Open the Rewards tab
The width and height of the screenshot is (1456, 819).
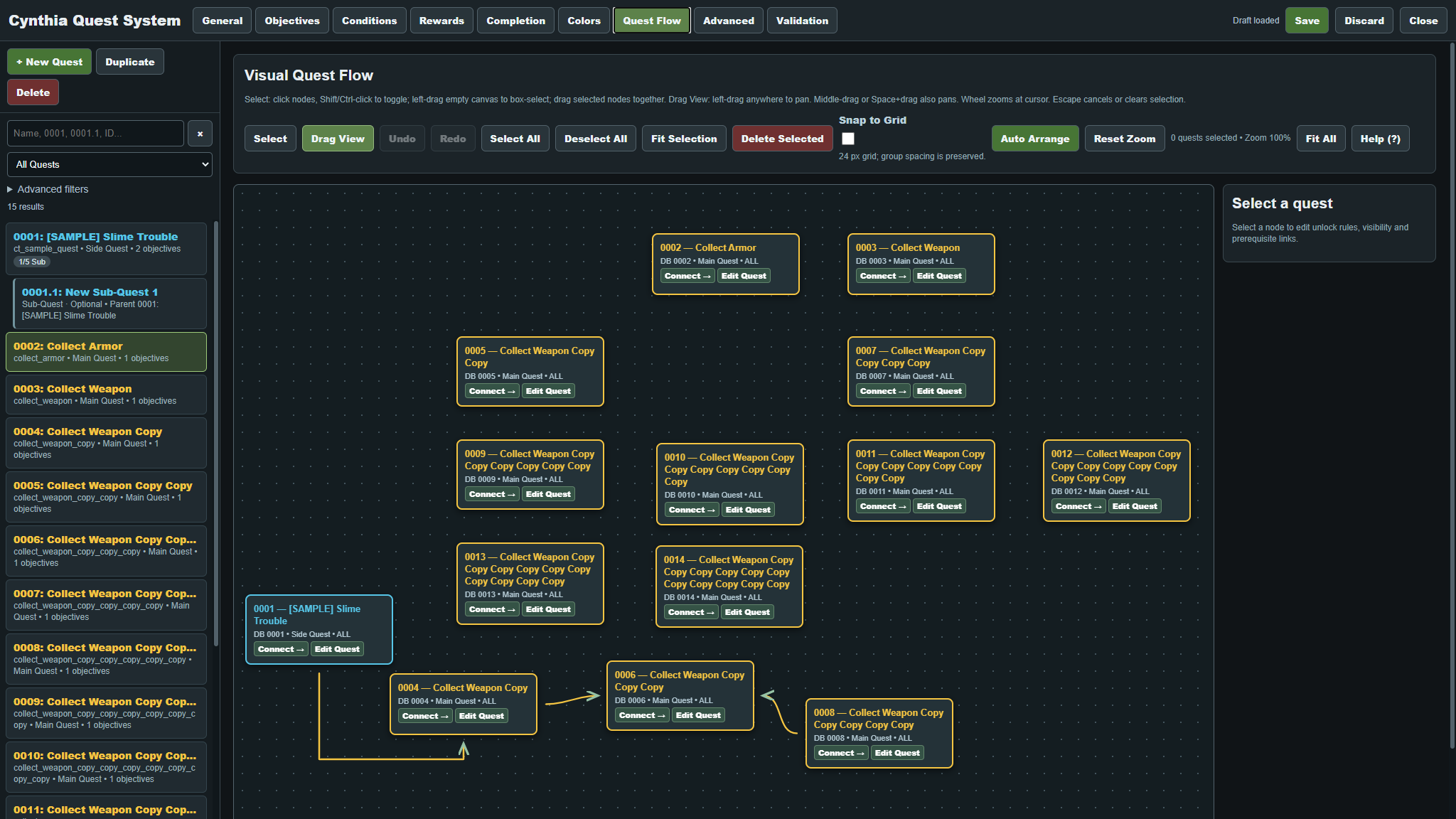[x=441, y=21]
